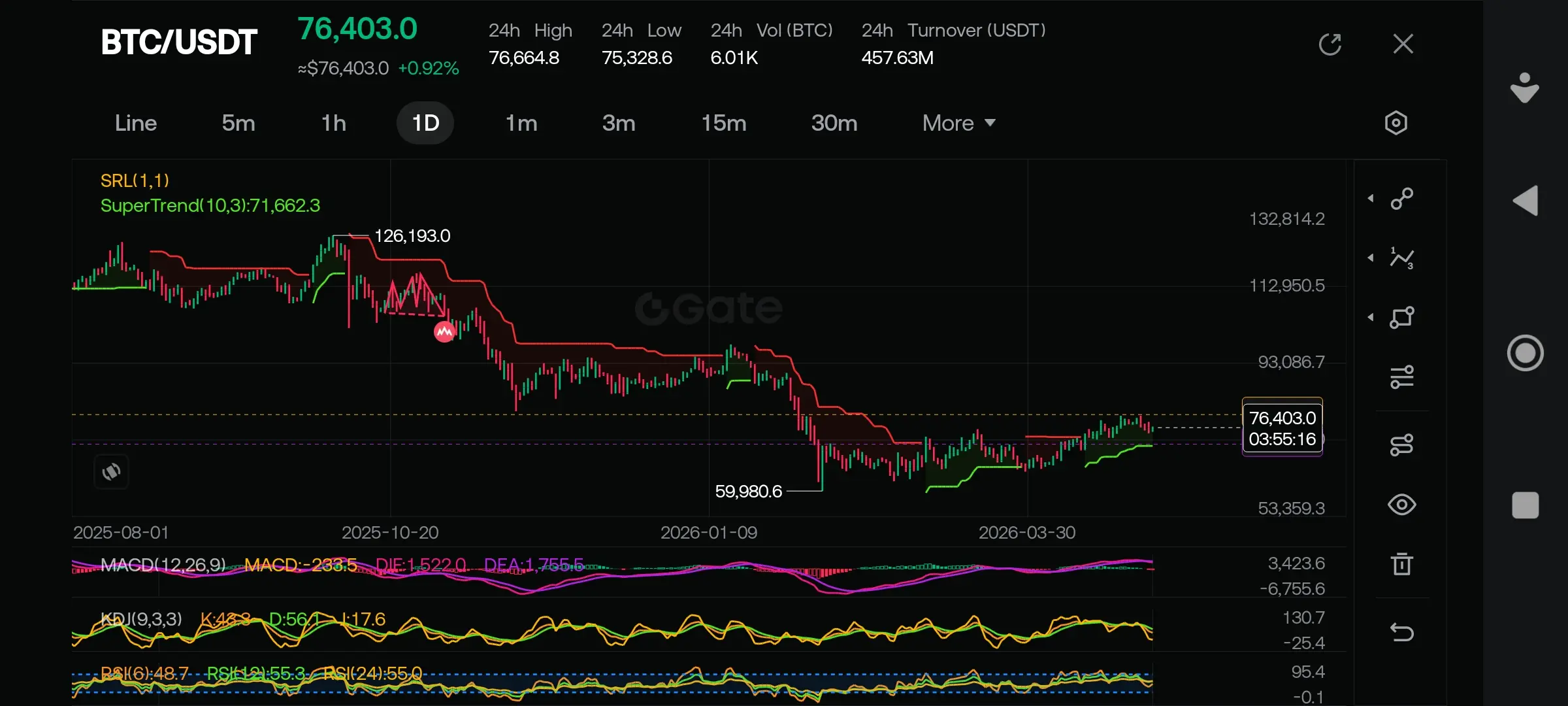1568x706 pixels.
Task: Select the shape drawing tool
Action: 1401,318
